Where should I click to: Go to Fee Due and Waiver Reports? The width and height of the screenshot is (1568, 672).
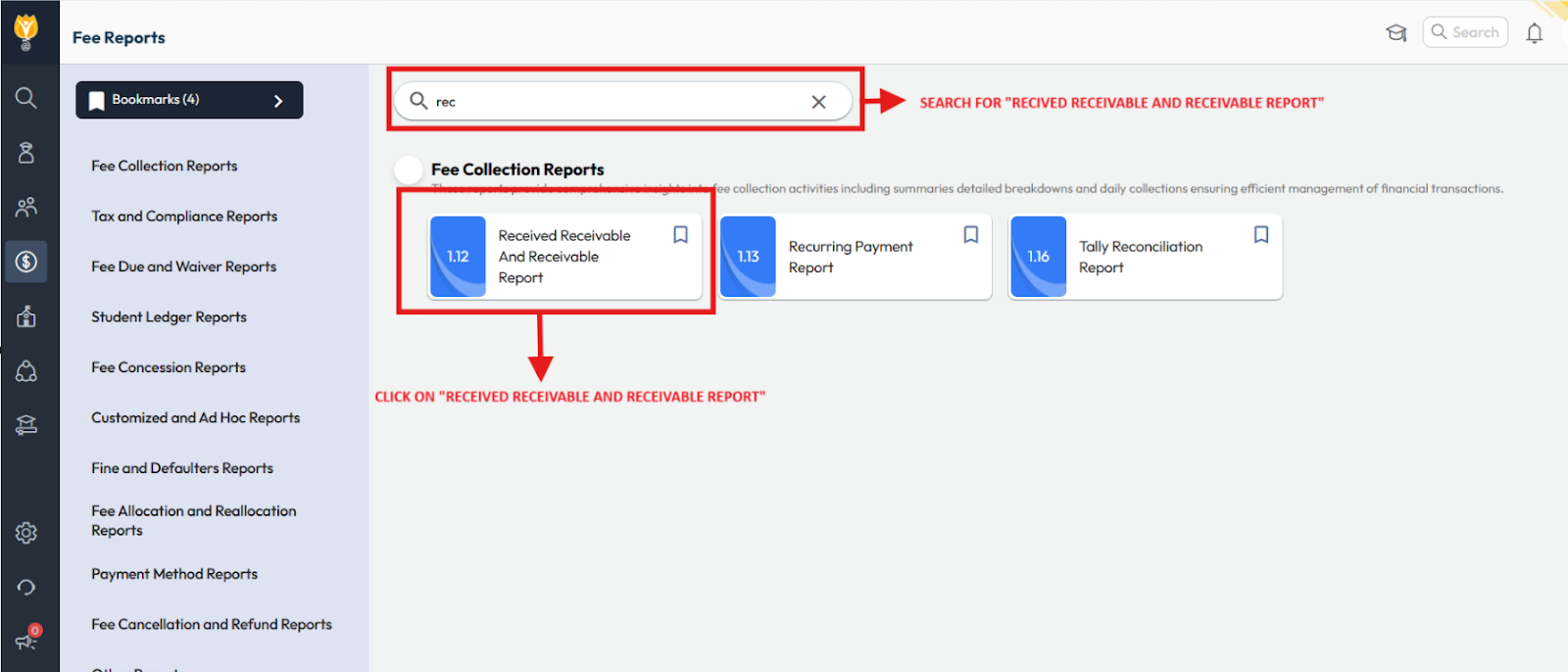(x=184, y=267)
